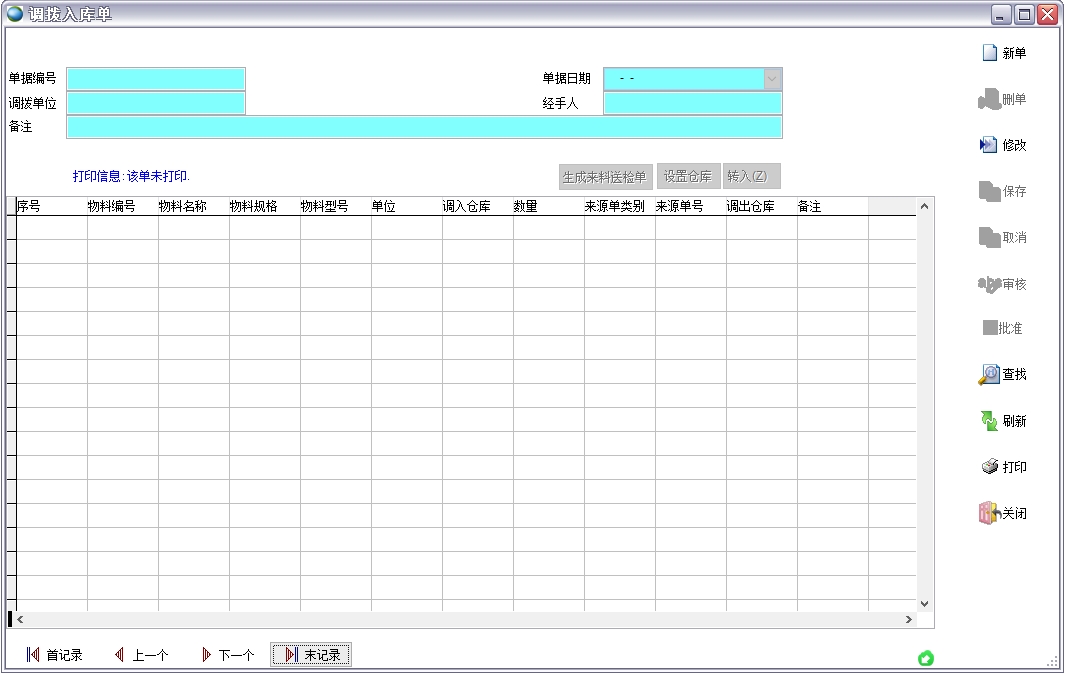This screenshot has height=673, width=1066.
Task: Jump to 末记录 (last record)
Action: [x=316, y=654]
